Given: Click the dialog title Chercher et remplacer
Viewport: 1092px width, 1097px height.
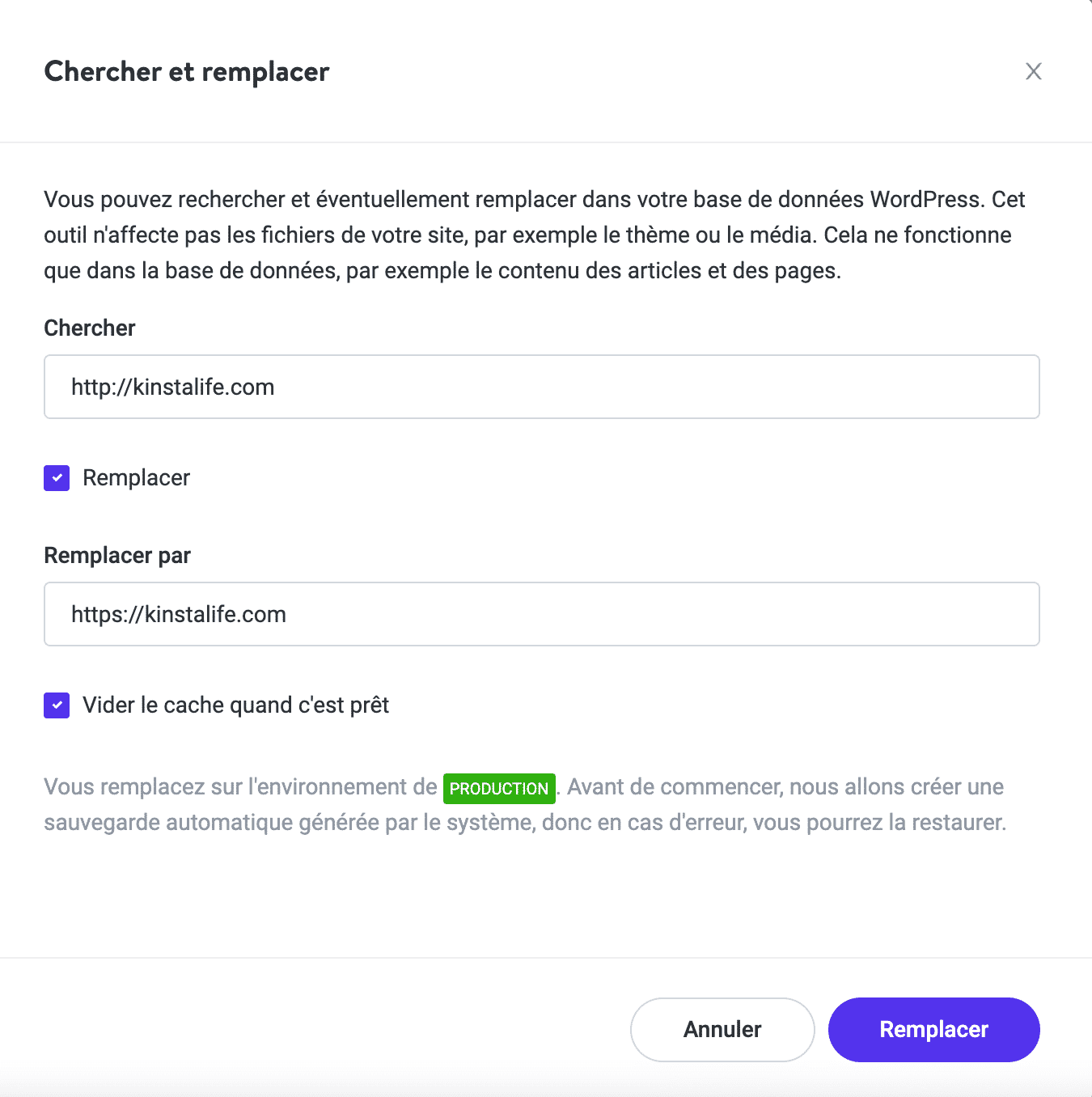Looking at the screenshot, I should coord(186,72).
